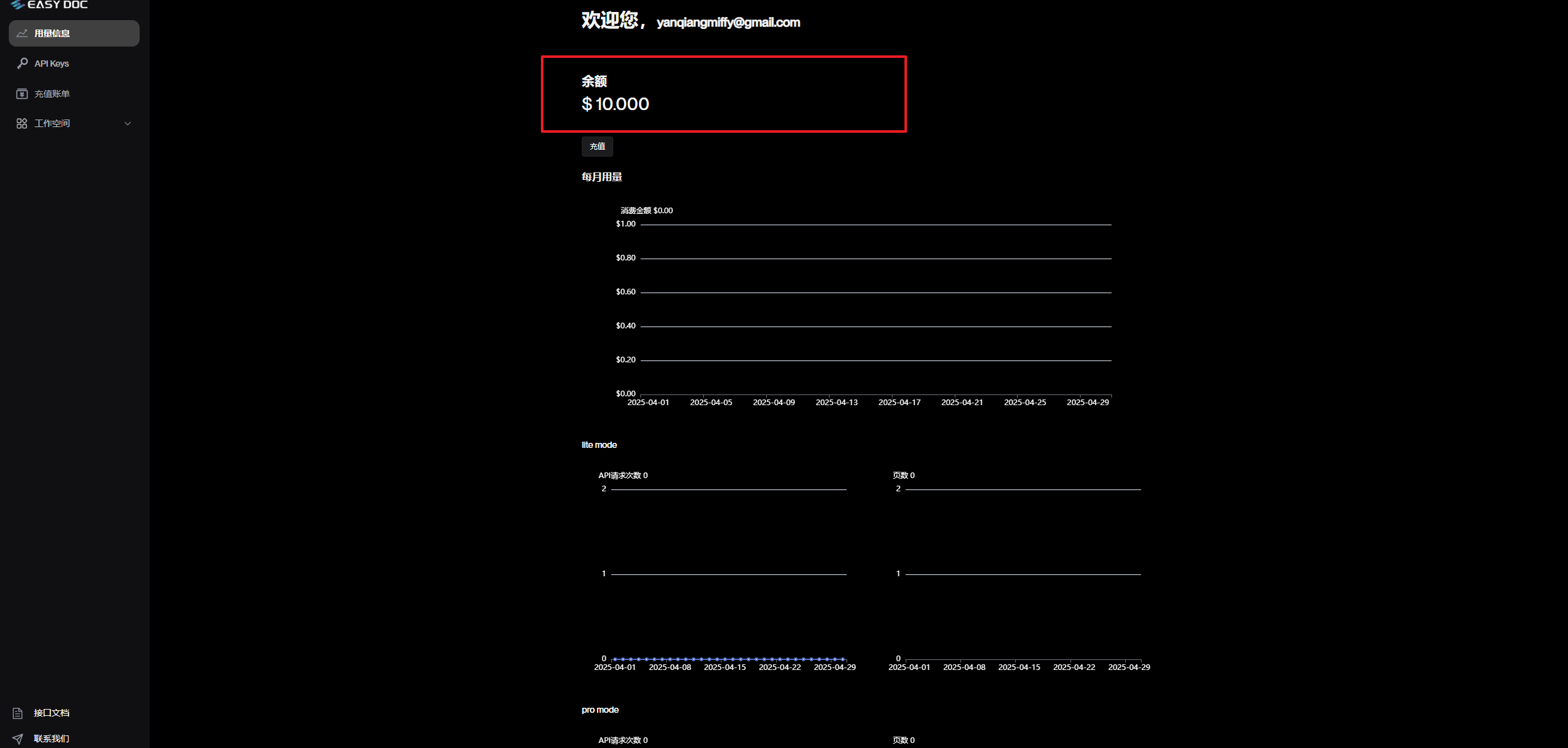Screen dimensions: 1568x748
Task: Toggle the 页数 legend in lite mode
Action: pyautogui.click(x=903, y=475)
